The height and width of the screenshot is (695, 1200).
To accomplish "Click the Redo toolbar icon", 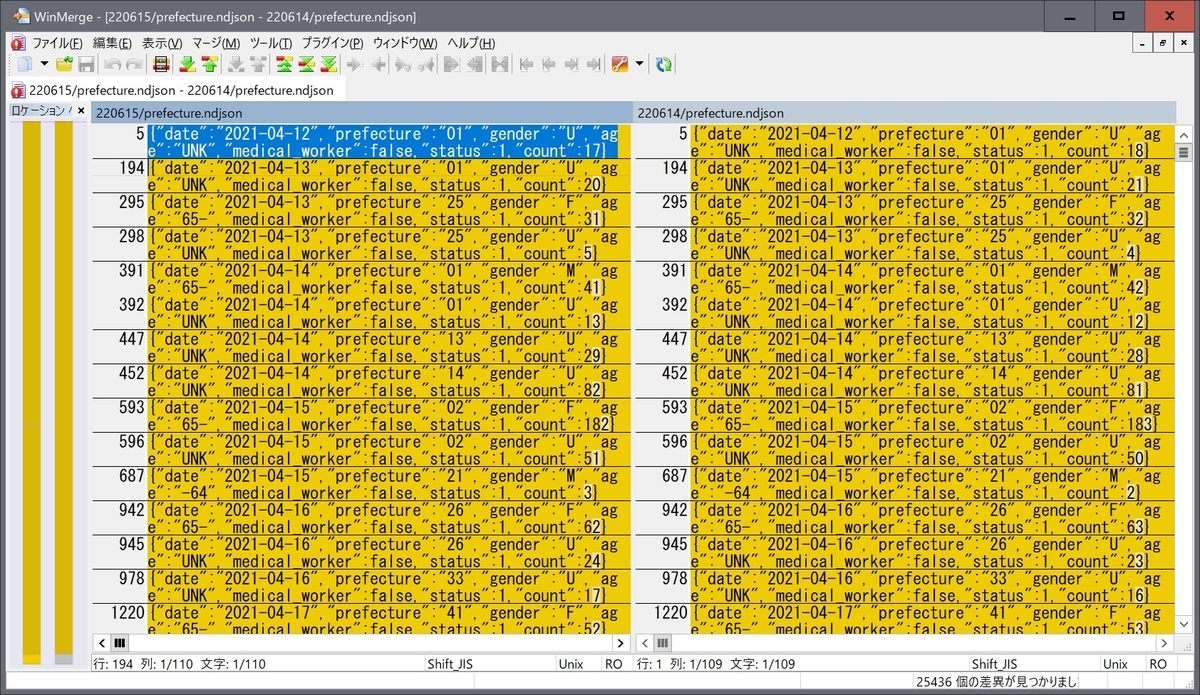I will [134, 64].
